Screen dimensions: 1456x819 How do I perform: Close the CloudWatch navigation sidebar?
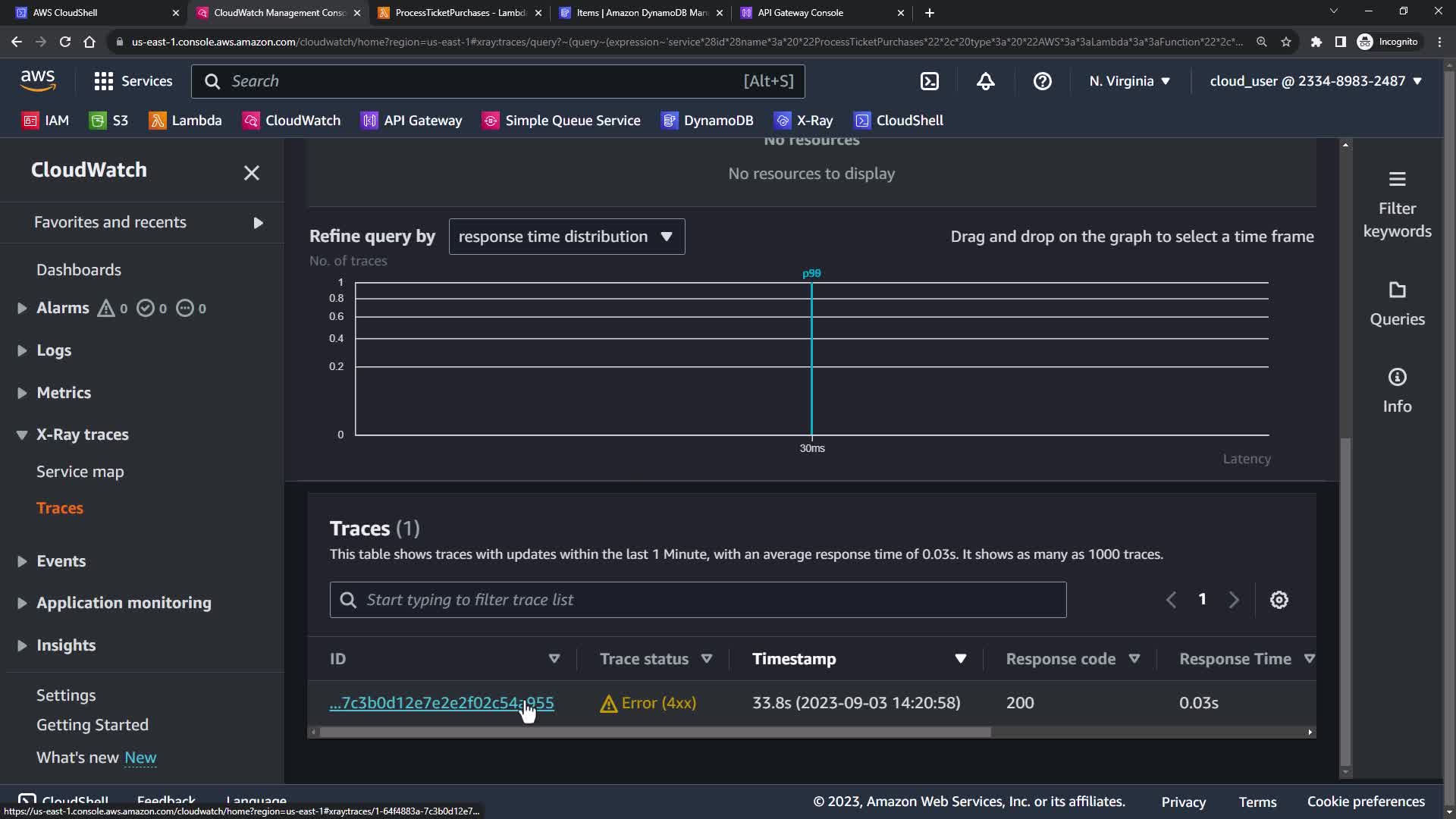click(x=252, y=173)
